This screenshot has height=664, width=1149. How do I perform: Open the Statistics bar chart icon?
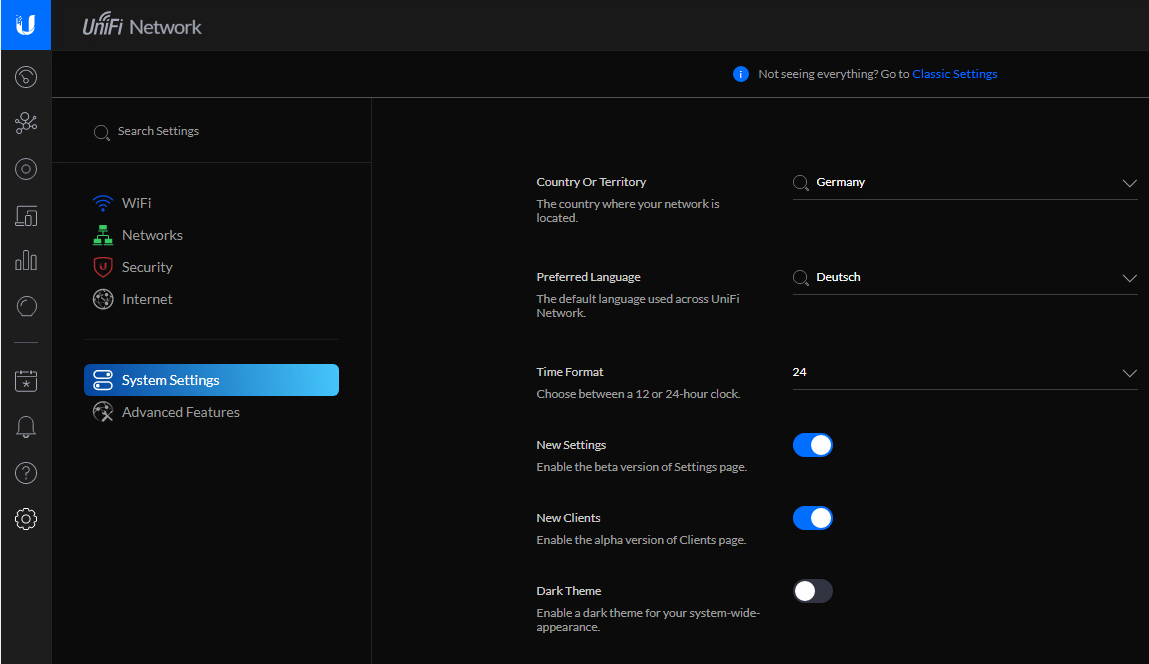coord(26,260)
